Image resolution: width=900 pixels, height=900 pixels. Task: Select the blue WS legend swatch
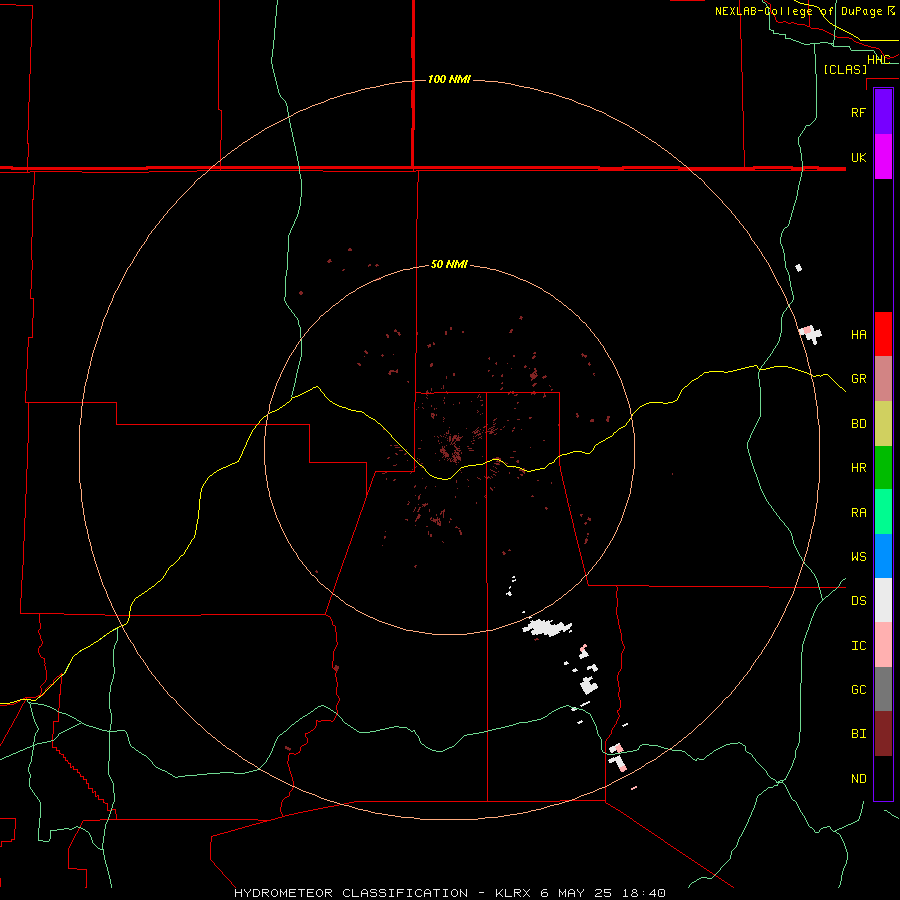(883, 556)
